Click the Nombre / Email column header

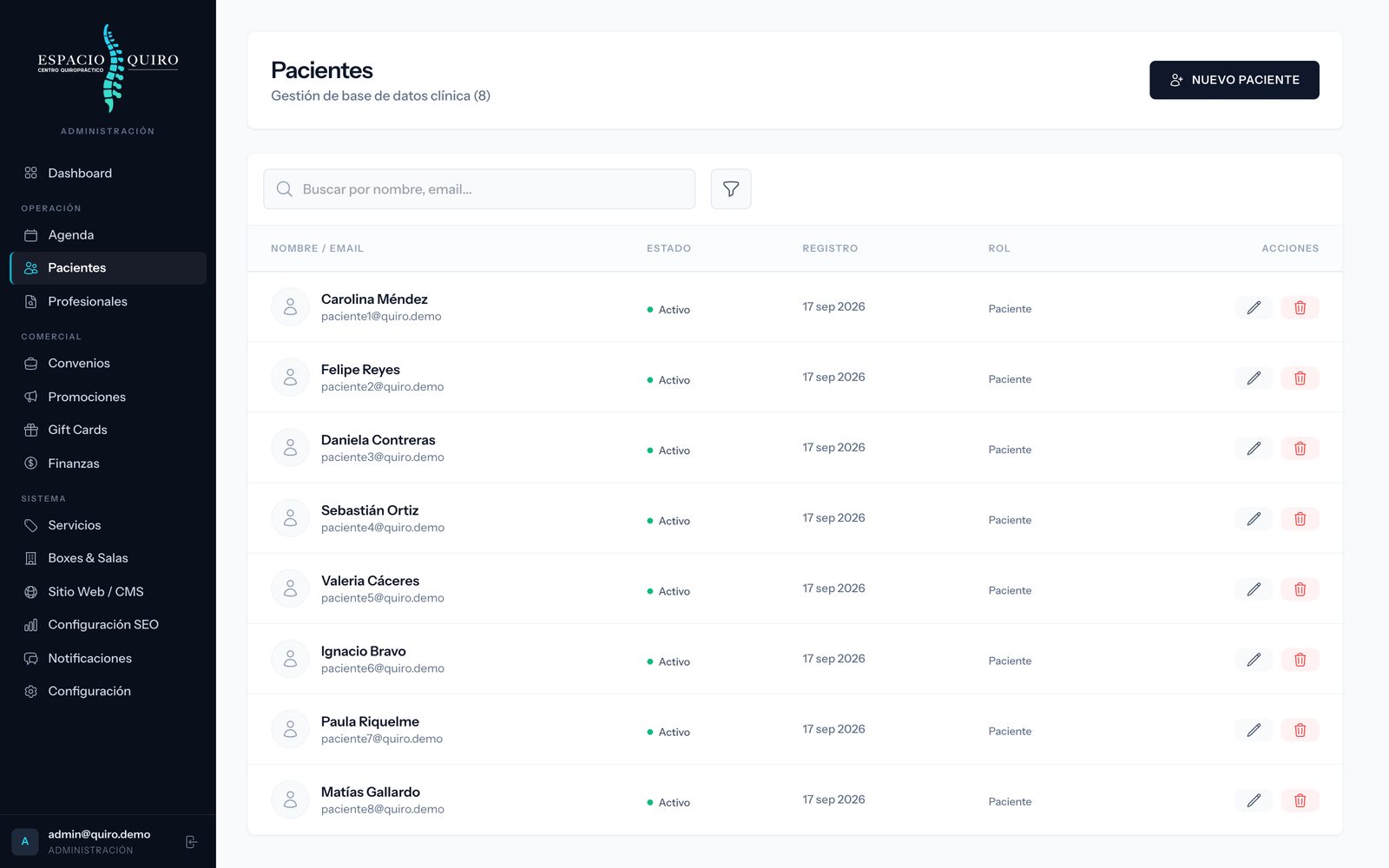coord(317,248)
